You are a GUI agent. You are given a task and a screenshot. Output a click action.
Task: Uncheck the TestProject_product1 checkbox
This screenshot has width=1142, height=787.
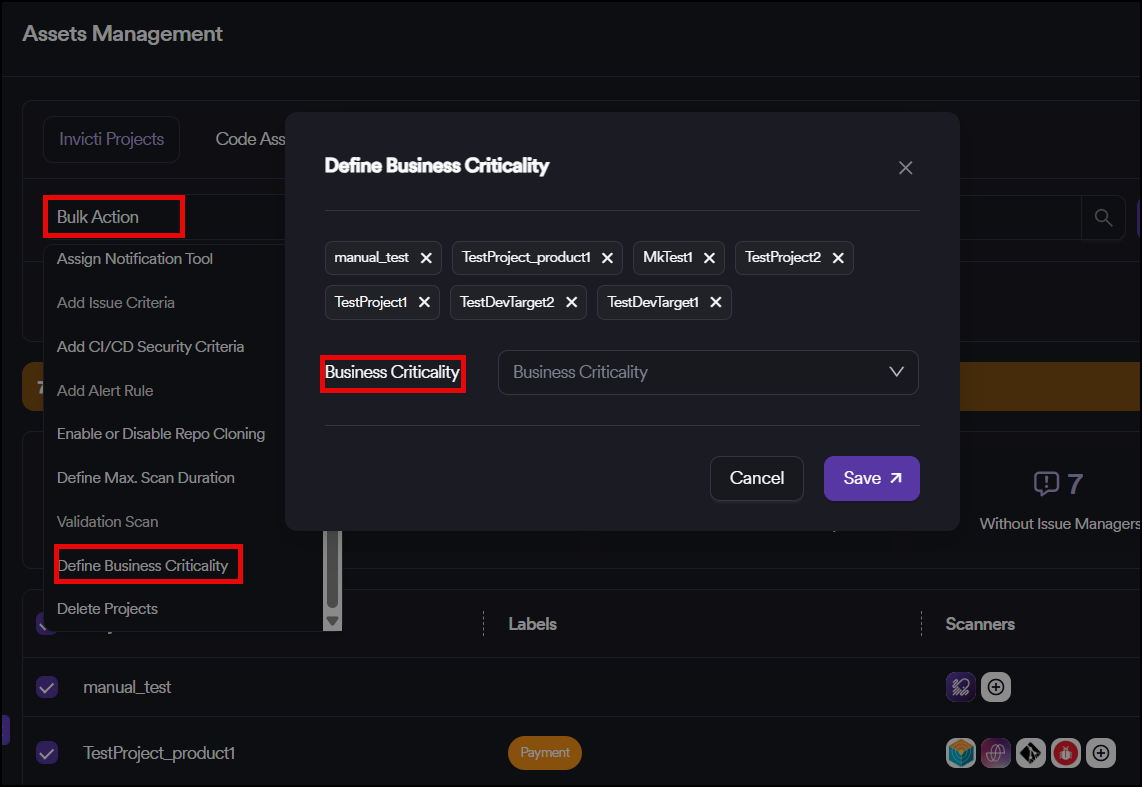47,753
